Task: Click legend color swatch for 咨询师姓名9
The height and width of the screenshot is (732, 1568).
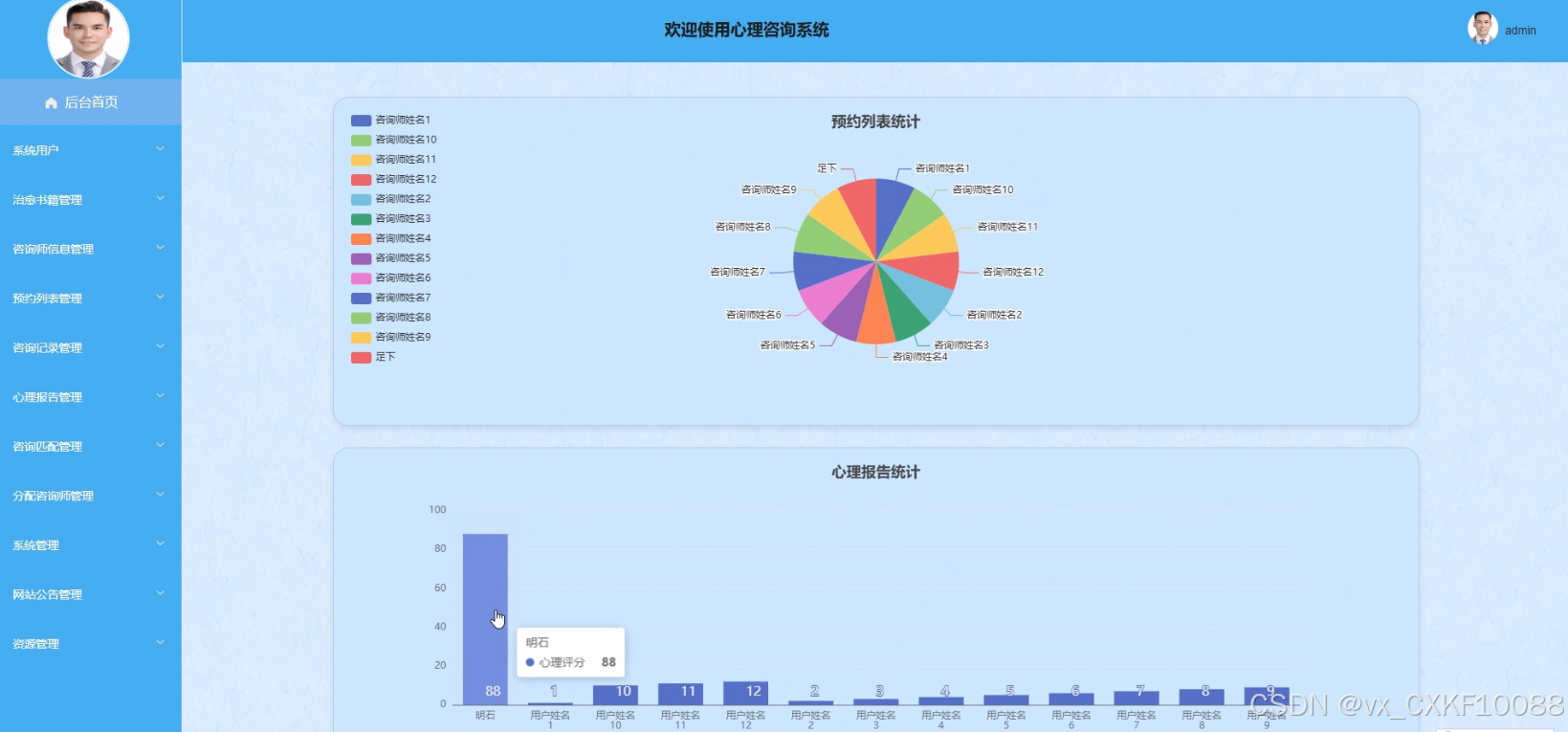Action: pos(361,337)
